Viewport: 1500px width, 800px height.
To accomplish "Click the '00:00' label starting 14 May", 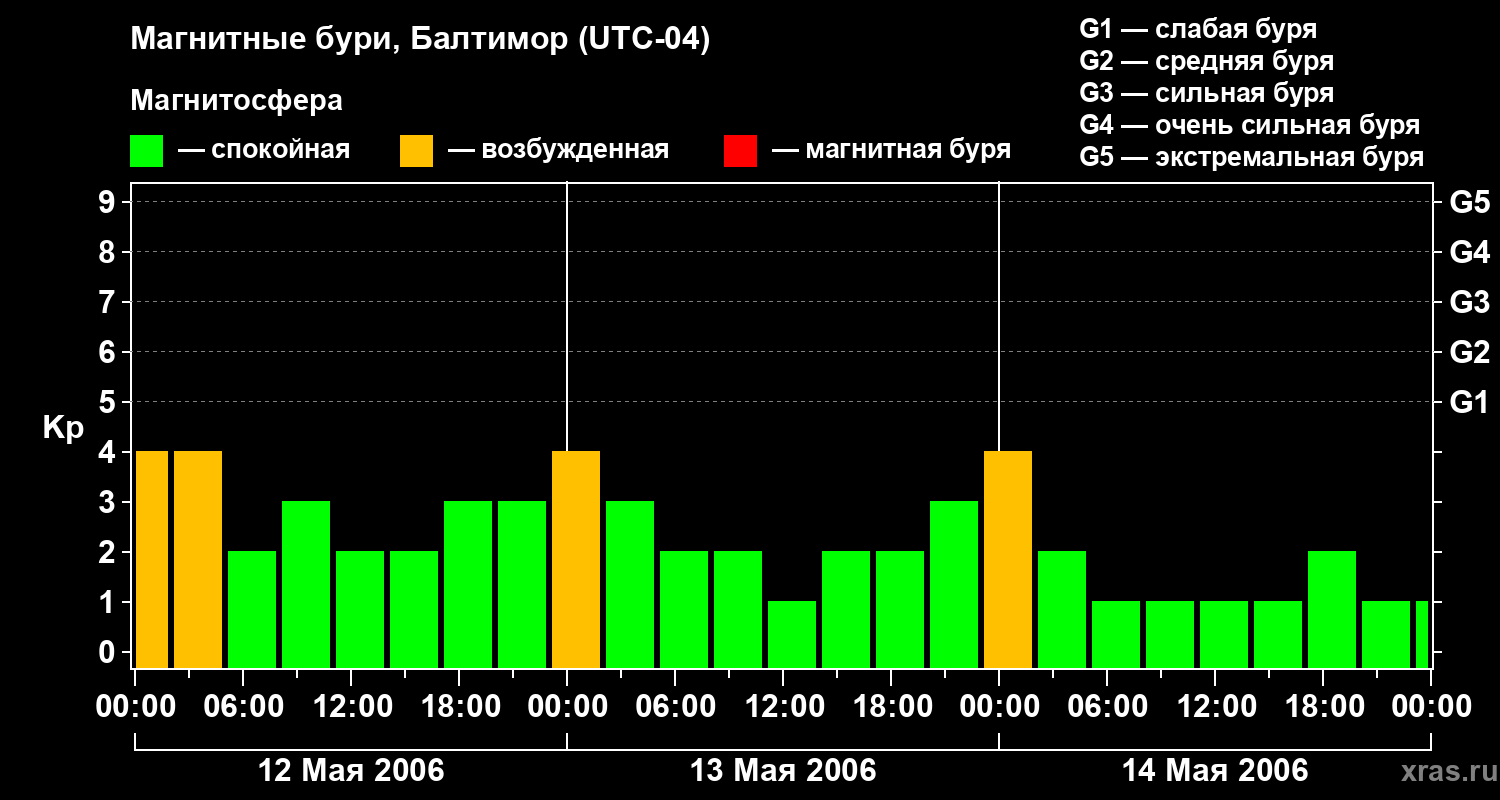I will pos(999,707).
